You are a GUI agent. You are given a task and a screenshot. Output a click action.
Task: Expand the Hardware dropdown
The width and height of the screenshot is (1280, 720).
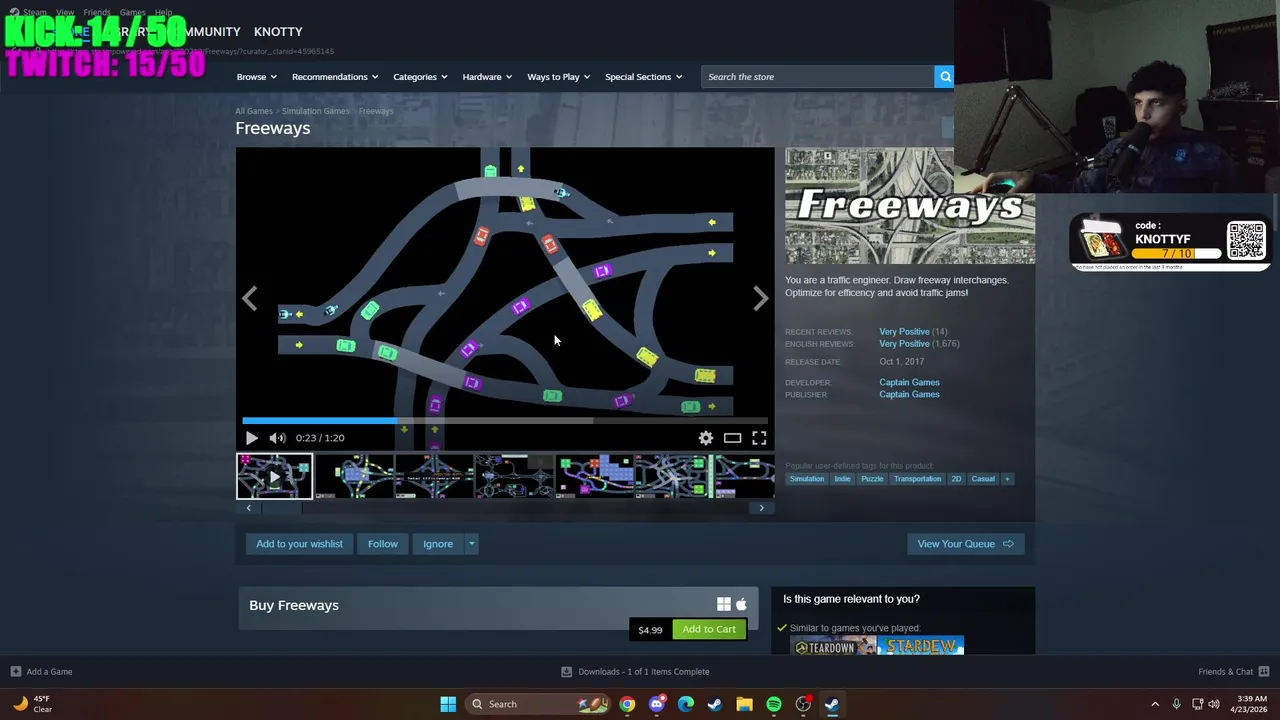pyautogui.click(x=486, y=77)
